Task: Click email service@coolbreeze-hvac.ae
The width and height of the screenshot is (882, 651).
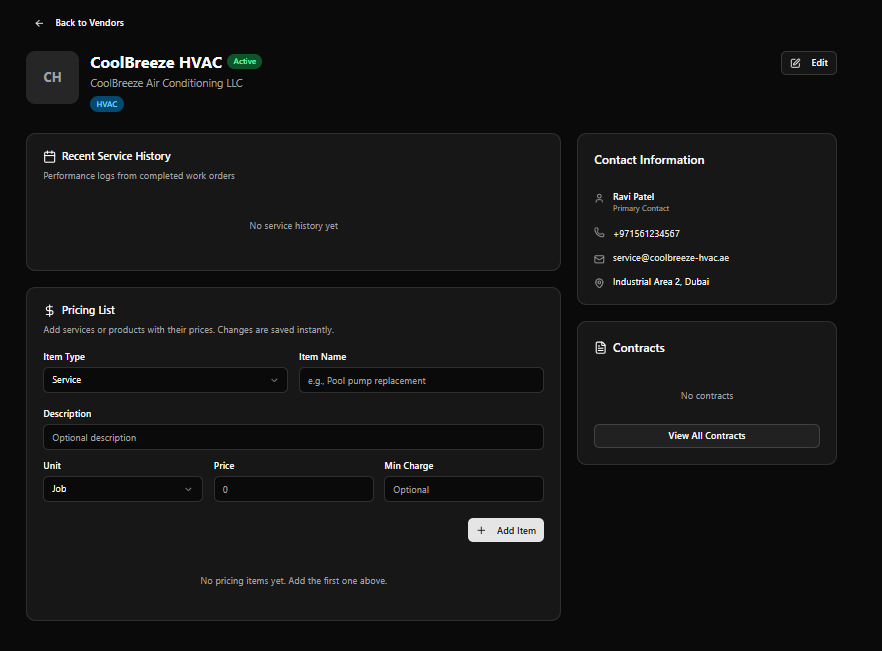Action: pyautogui.click(x=670, y=258)
